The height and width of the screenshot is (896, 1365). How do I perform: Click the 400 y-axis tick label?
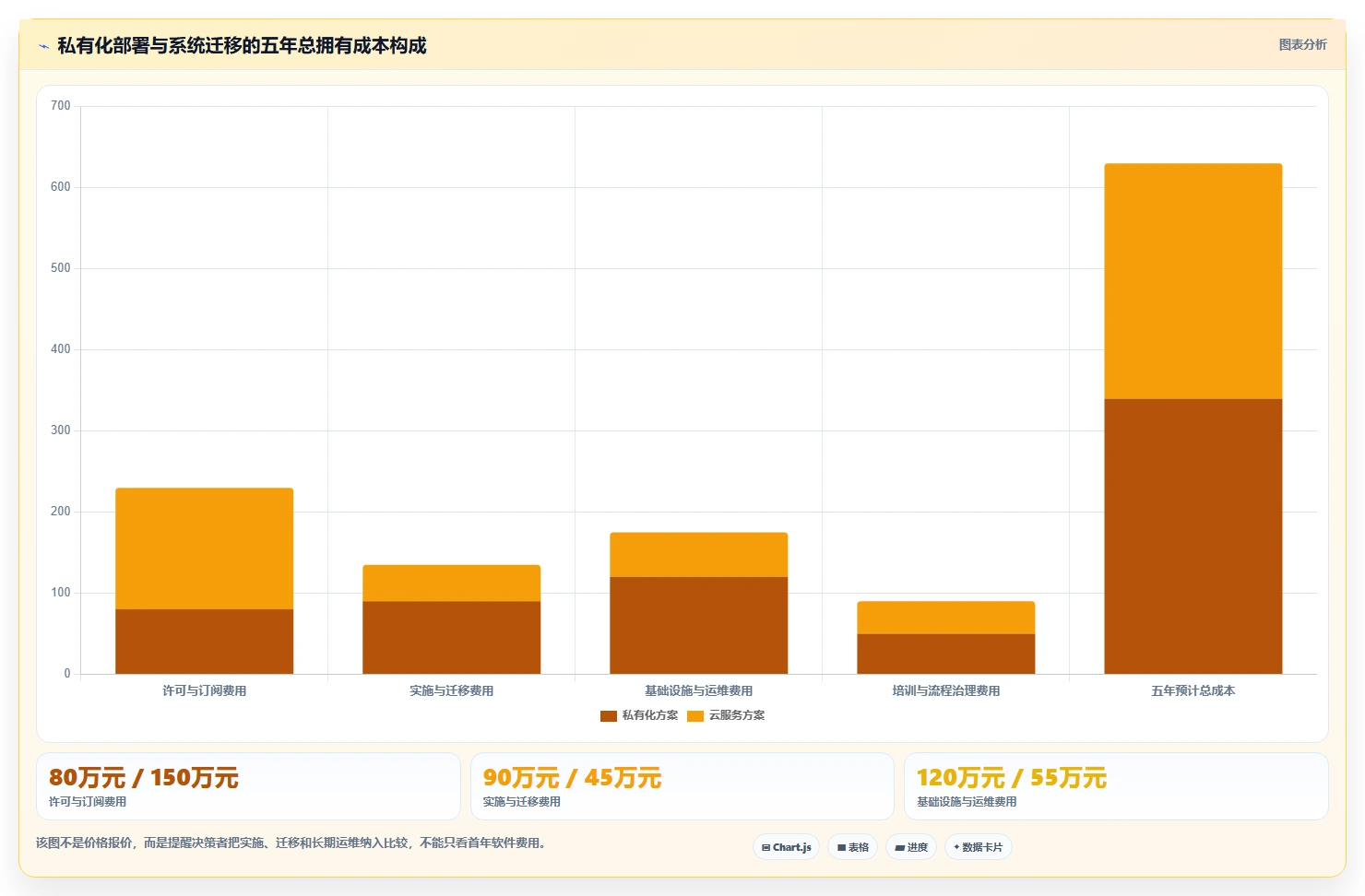tap(61, 349)
